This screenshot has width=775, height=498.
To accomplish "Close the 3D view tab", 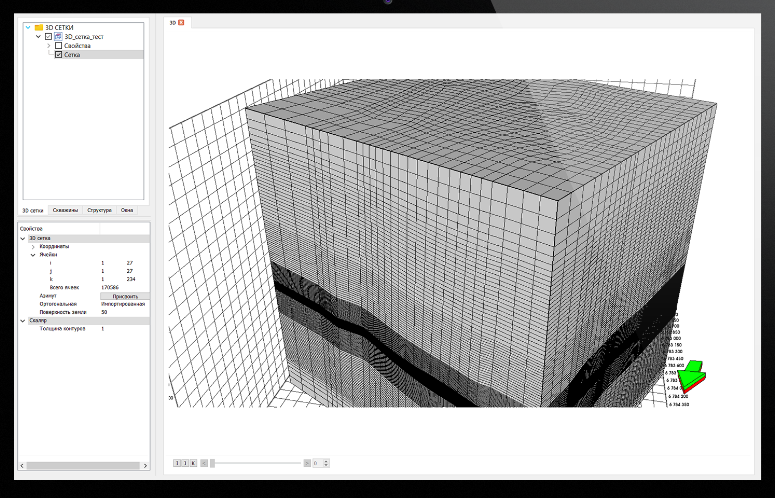I will coord(181,22).
